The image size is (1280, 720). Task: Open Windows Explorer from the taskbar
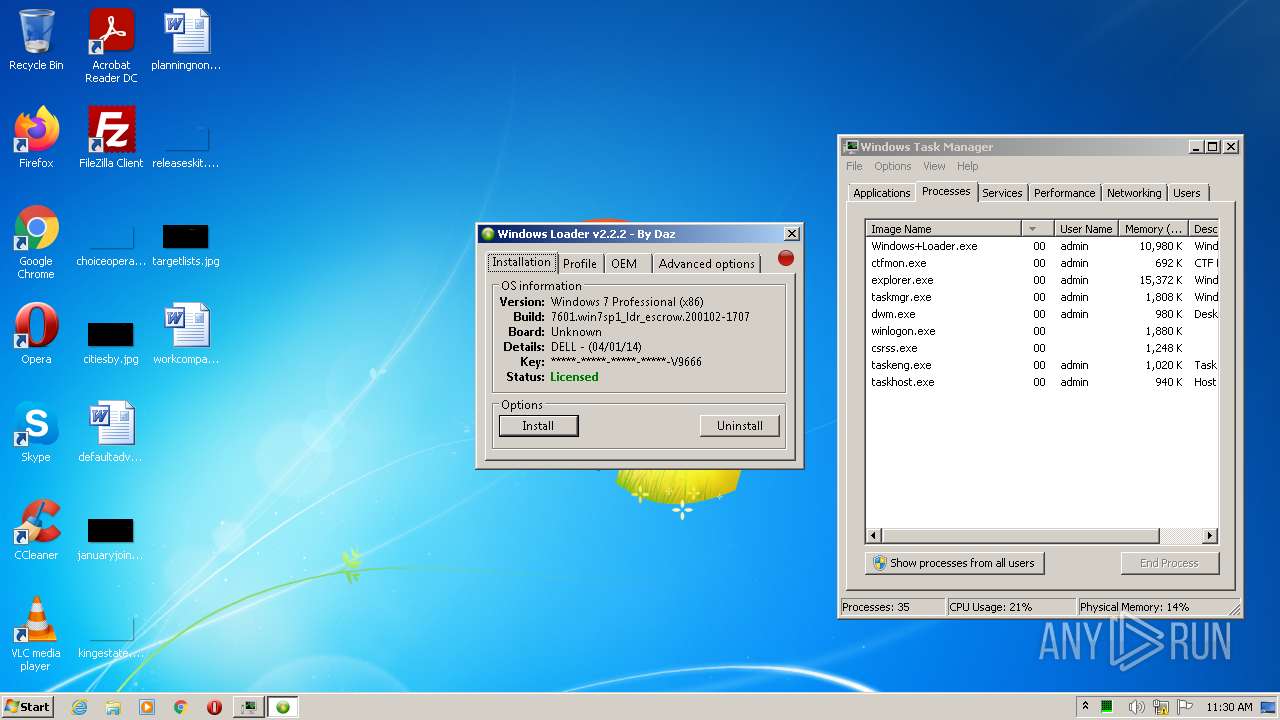tap(113, 707)
